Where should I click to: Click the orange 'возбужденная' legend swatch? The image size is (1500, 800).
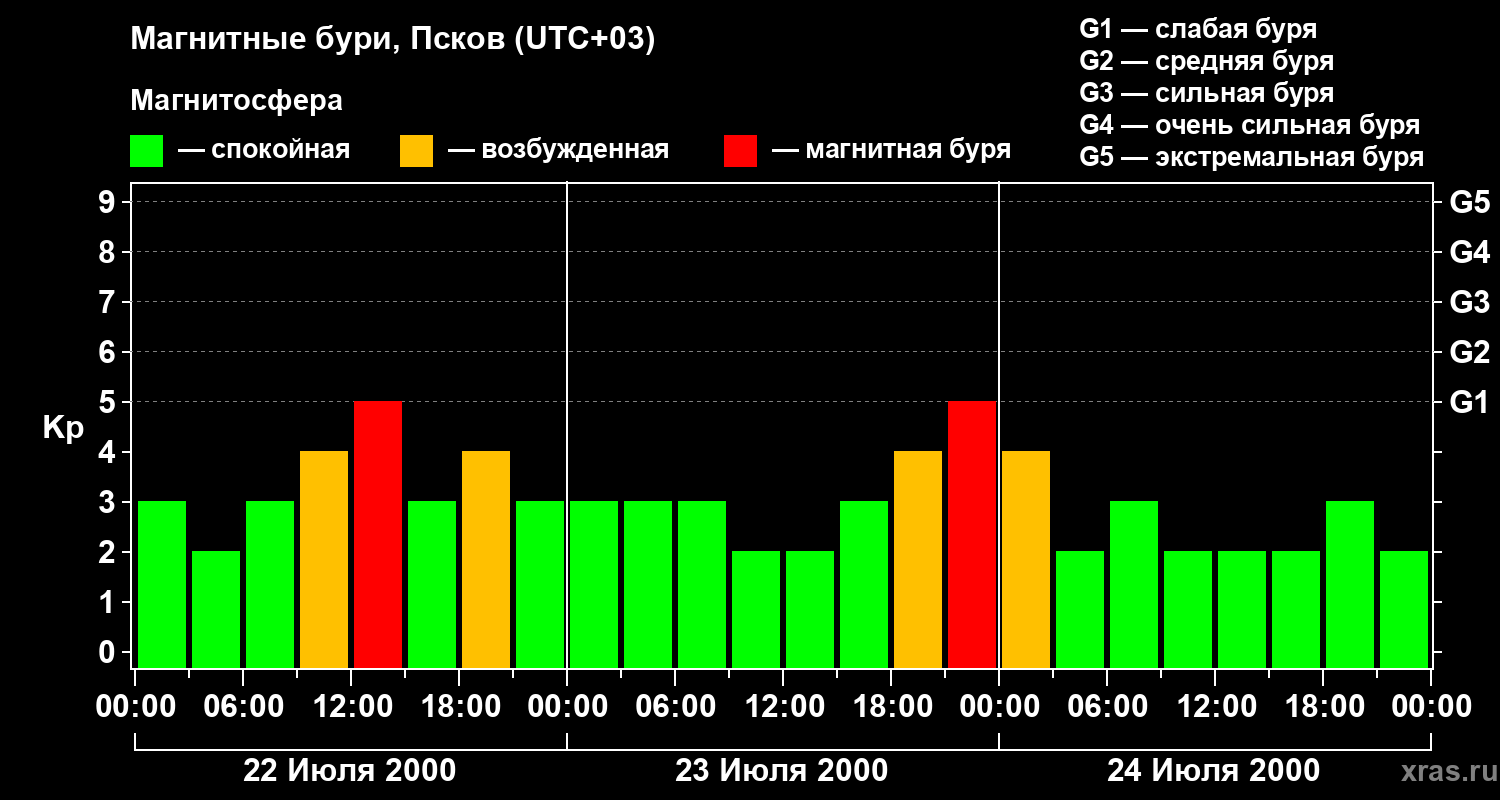pyautogui.click(x=416, y=150)
